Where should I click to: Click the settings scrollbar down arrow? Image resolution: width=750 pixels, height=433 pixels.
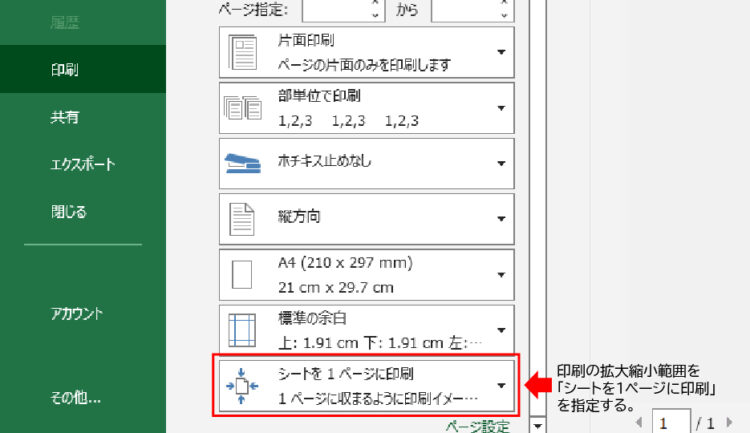click(538, 426)
